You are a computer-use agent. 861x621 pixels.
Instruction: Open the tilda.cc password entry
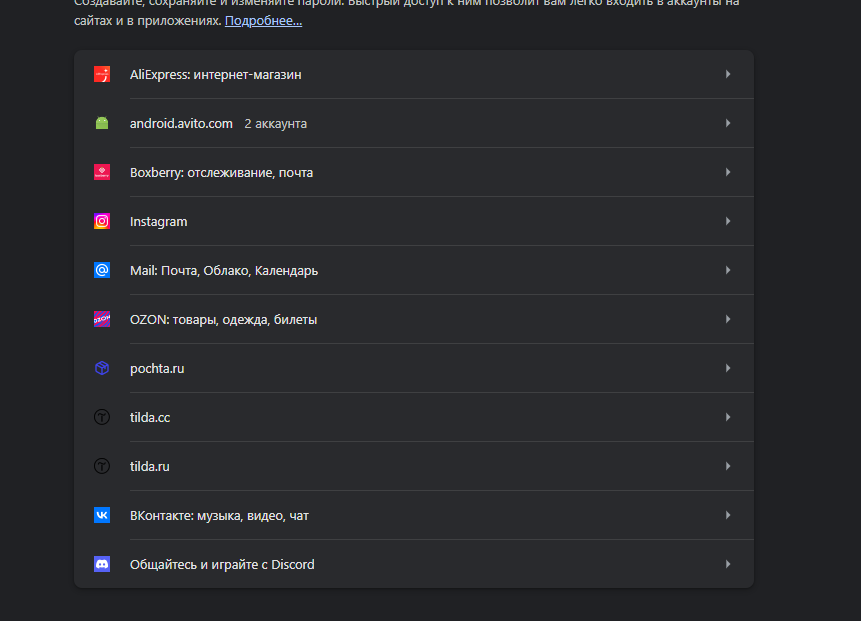(413, 417)
